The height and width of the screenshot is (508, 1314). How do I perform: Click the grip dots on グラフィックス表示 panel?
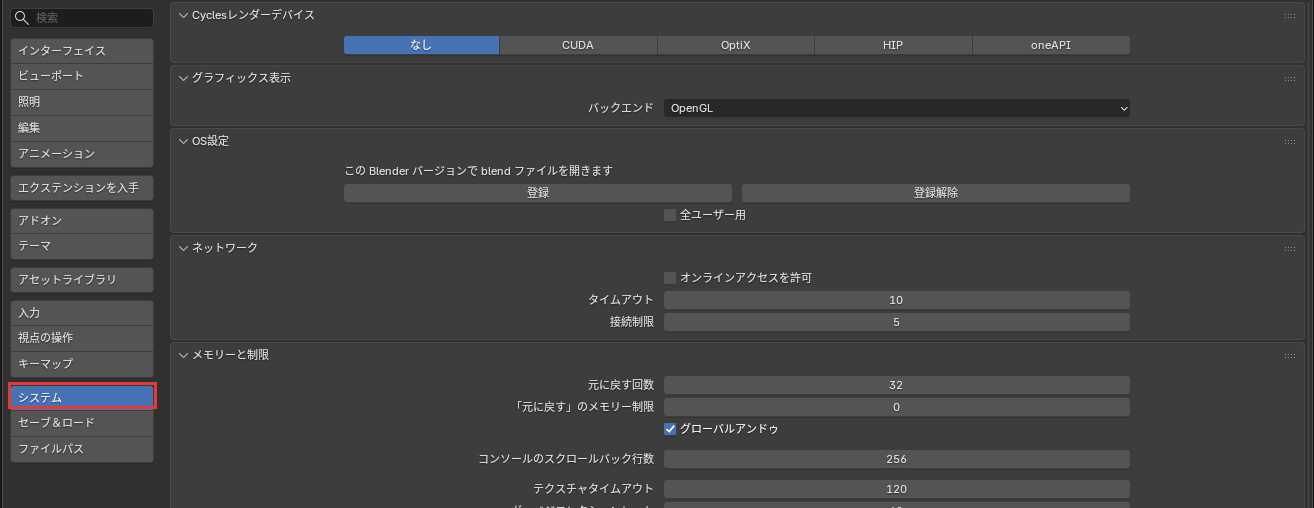[1290, 79]
